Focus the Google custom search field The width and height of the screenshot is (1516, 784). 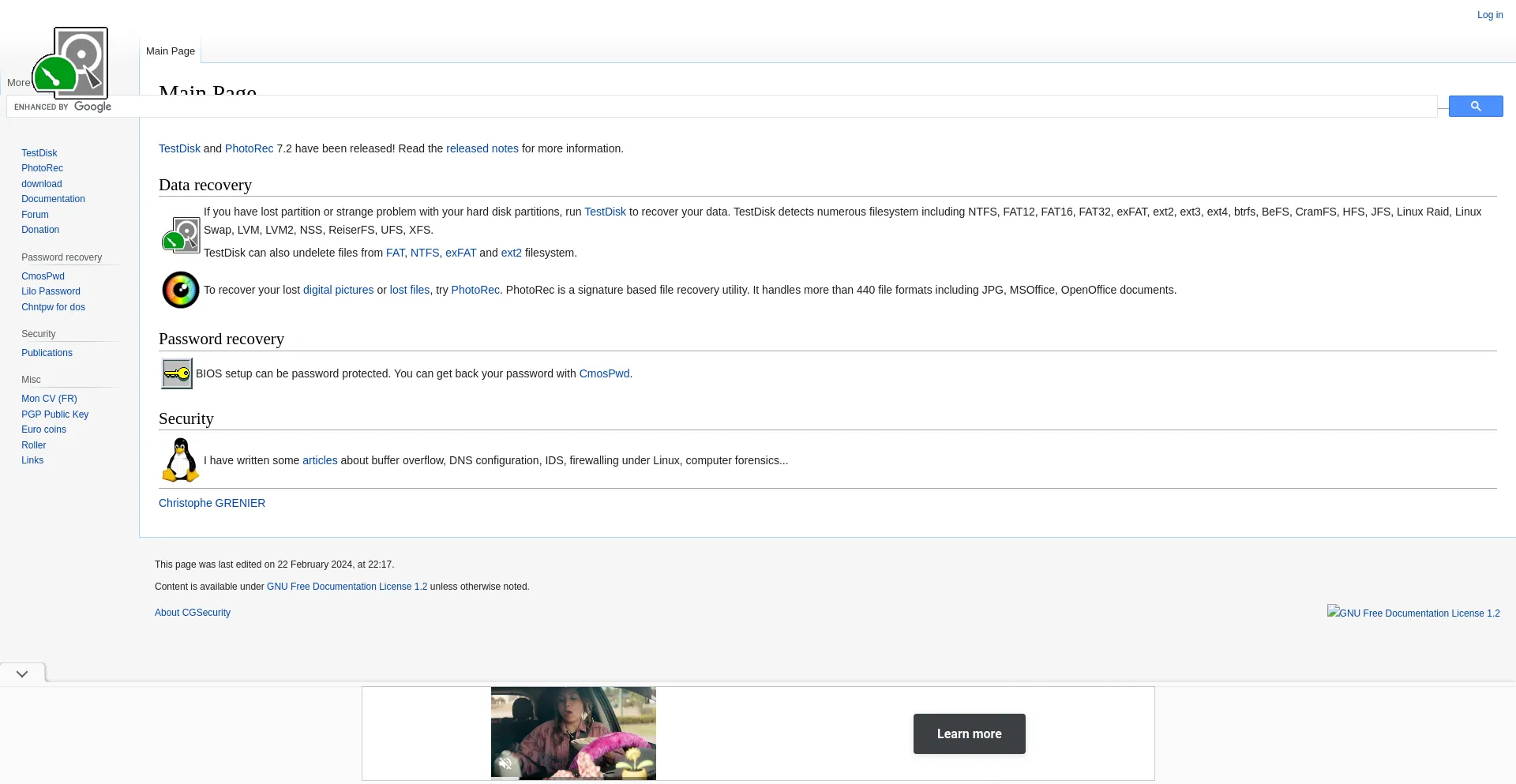click(722, 107)
